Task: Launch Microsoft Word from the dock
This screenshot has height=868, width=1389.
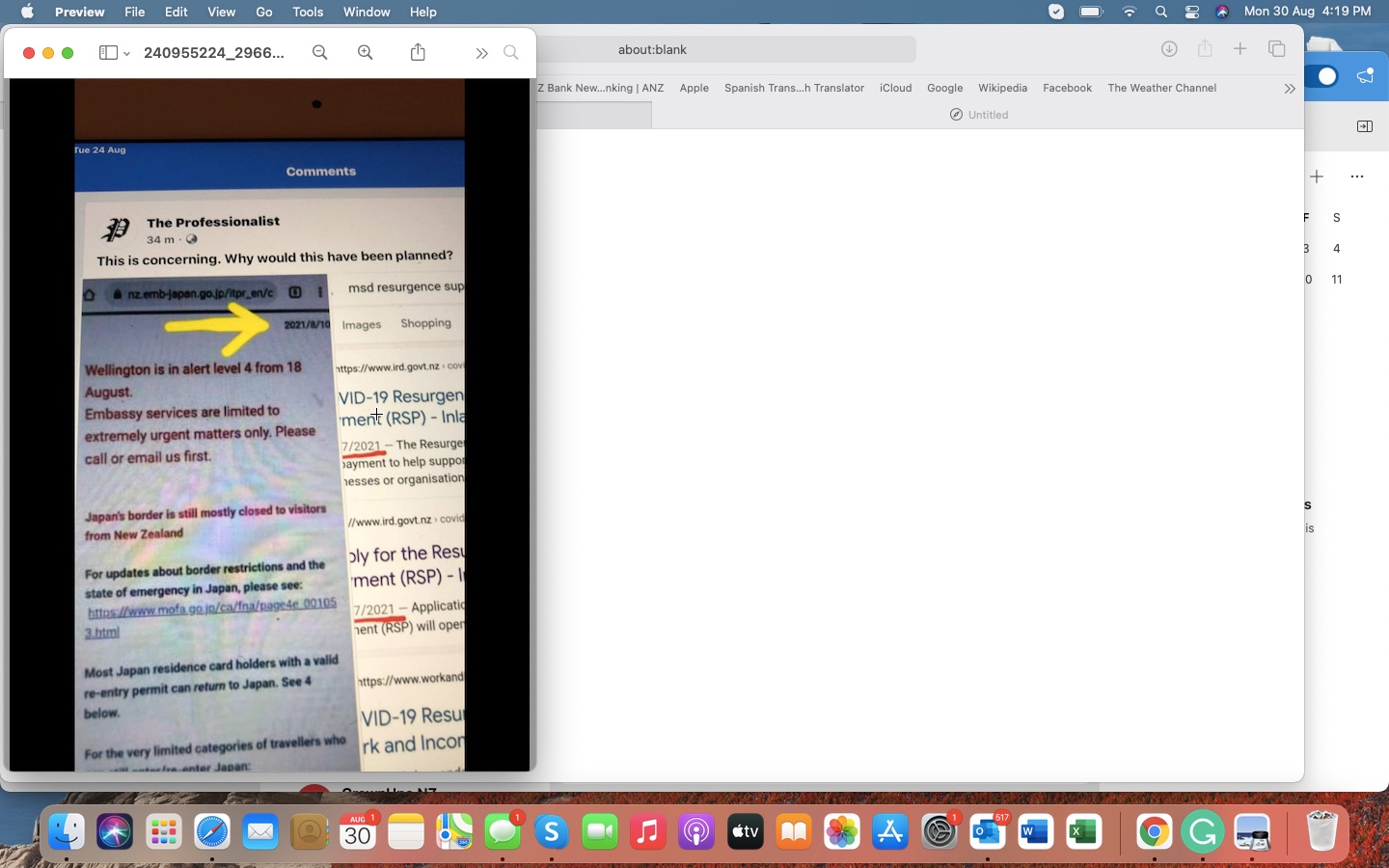Action: (x=1035, y=831)
